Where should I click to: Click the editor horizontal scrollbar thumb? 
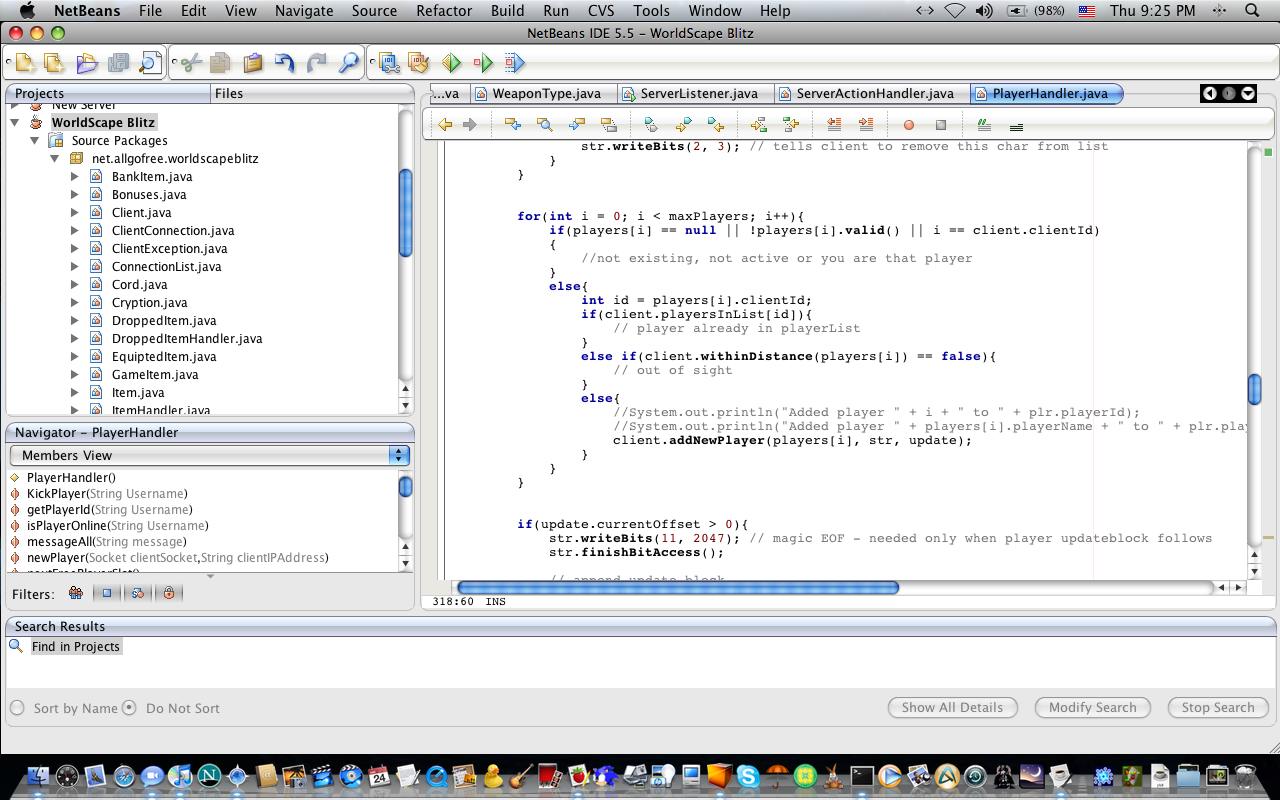coord(677,587)
